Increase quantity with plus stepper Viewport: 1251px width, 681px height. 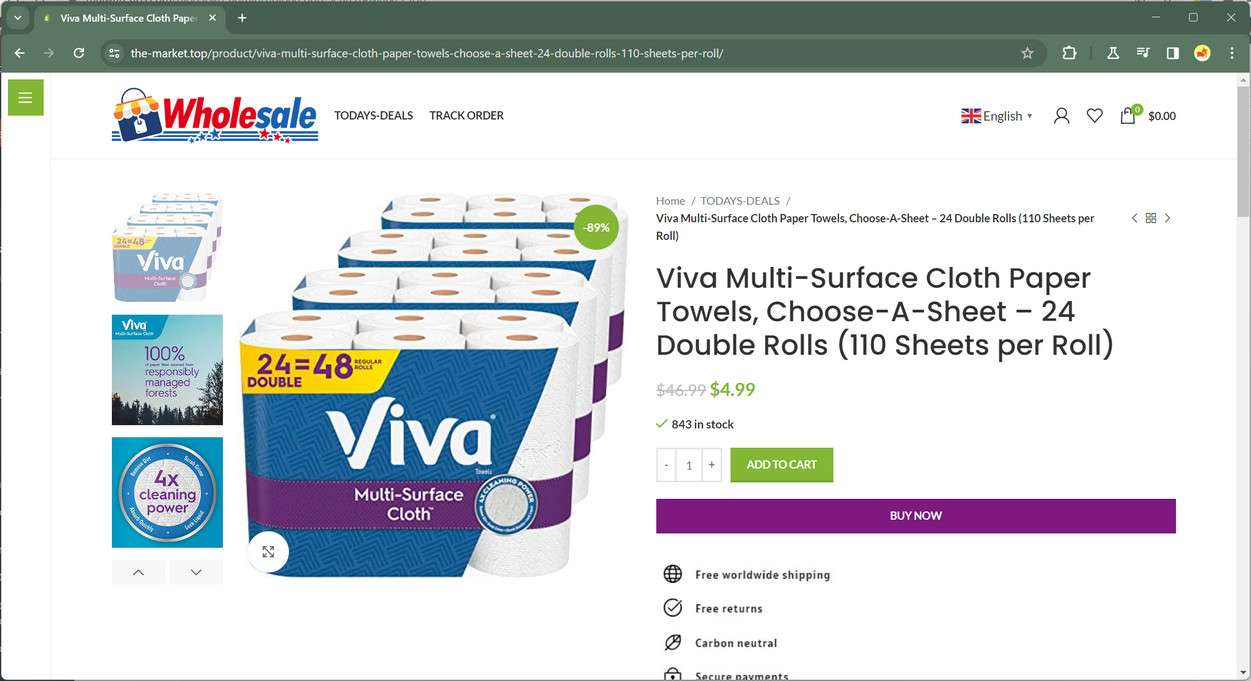pyautogui.click(x=711, y=465)
